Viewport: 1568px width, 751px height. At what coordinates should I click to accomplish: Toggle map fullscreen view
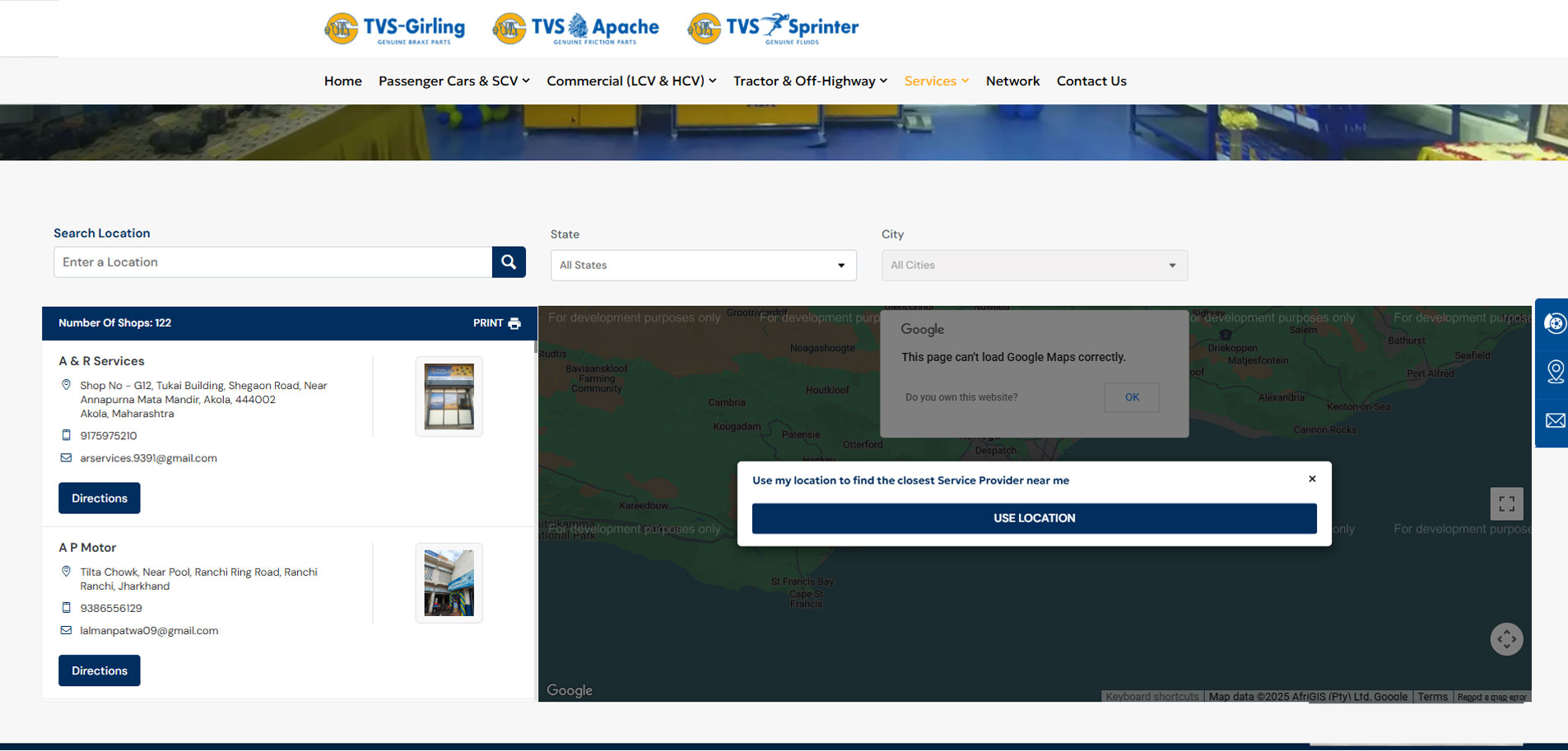click(1507, 503)
